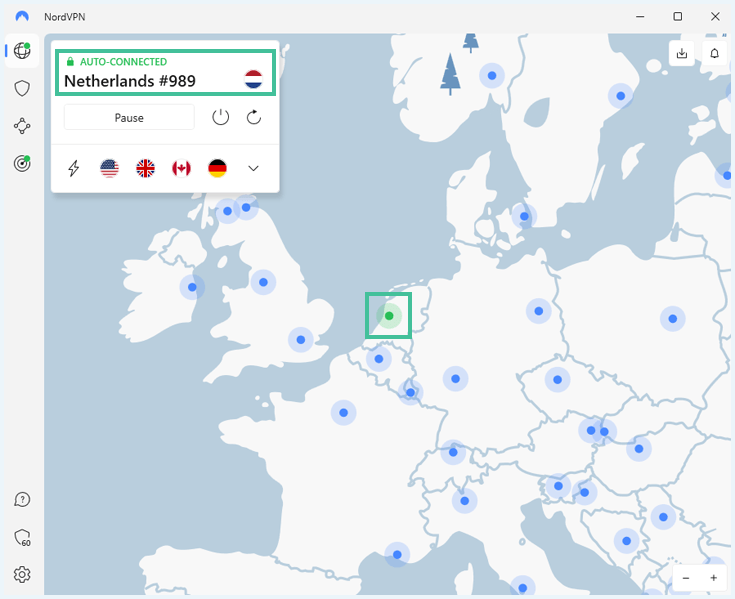Select the Frankfurt server map pin
This screenshot has height=599, width=735.
tap(455, 379)
